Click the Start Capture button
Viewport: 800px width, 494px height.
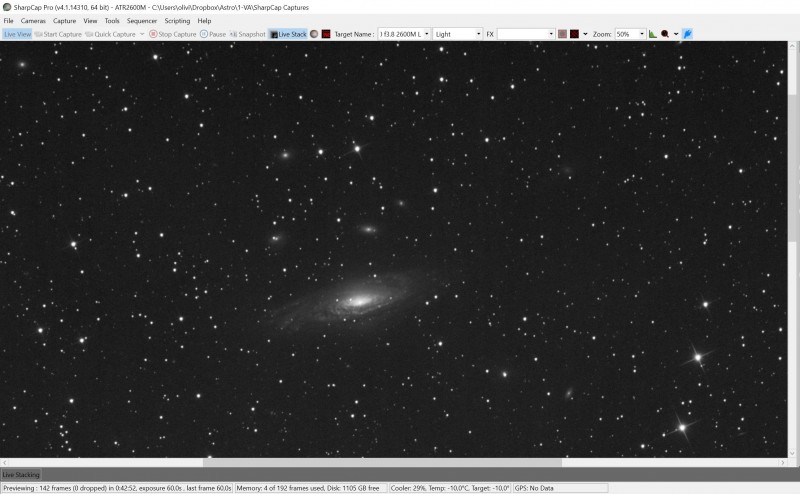[58, 34]
